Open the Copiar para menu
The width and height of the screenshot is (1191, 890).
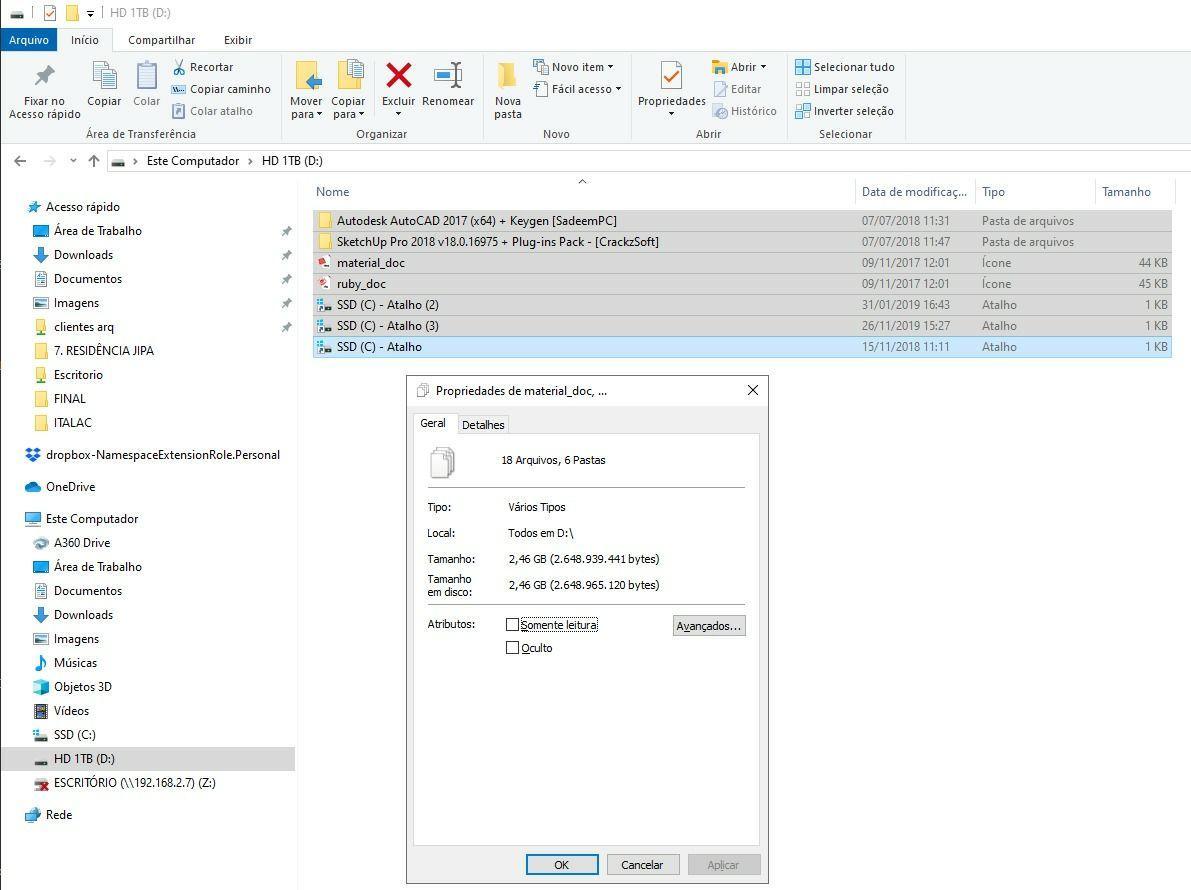(x=348, y=90)
